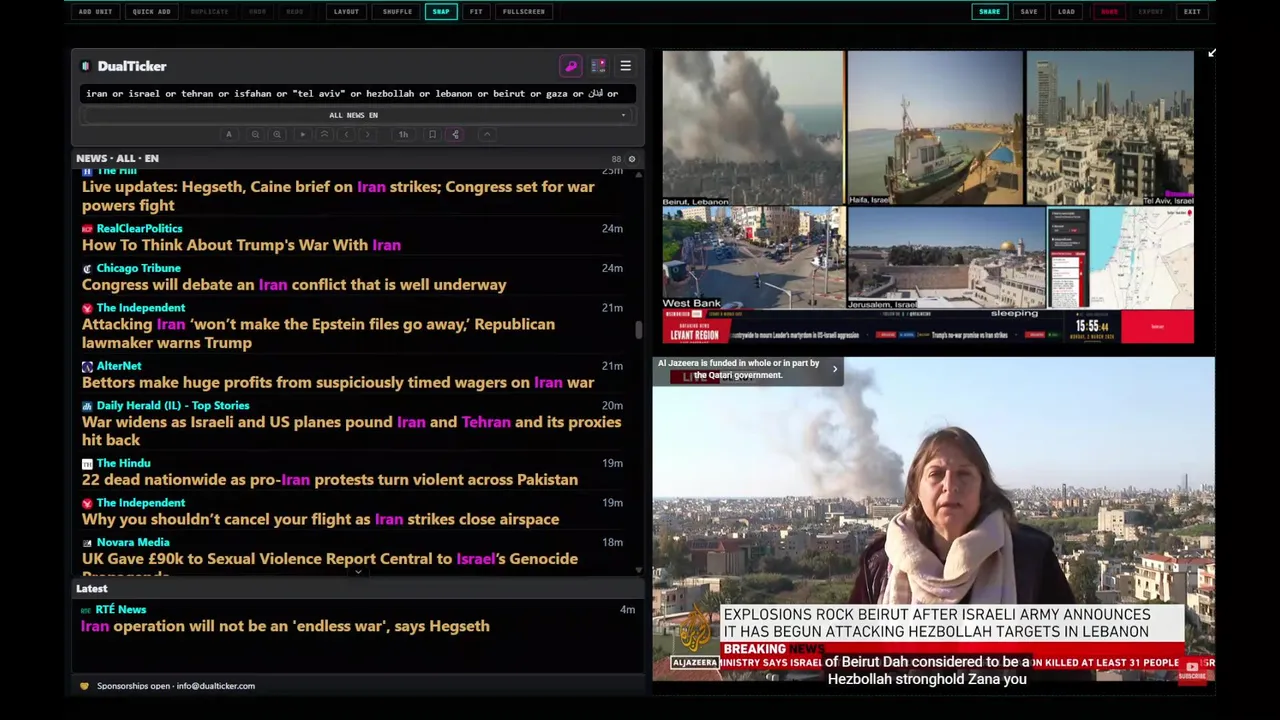Open the layout grid icon beside hamburger menu

[598, 66]
